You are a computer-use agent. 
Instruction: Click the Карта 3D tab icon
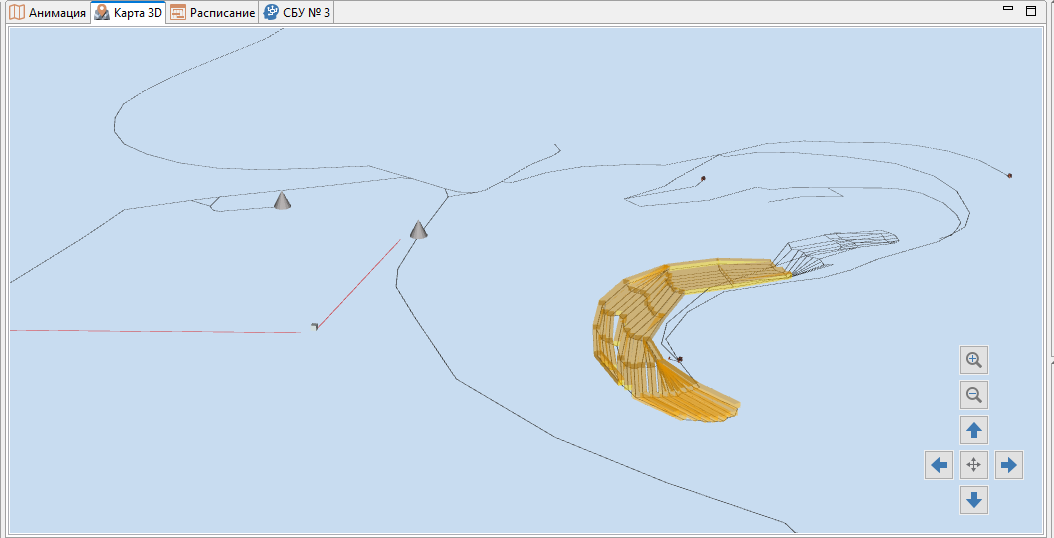[102, 13]
